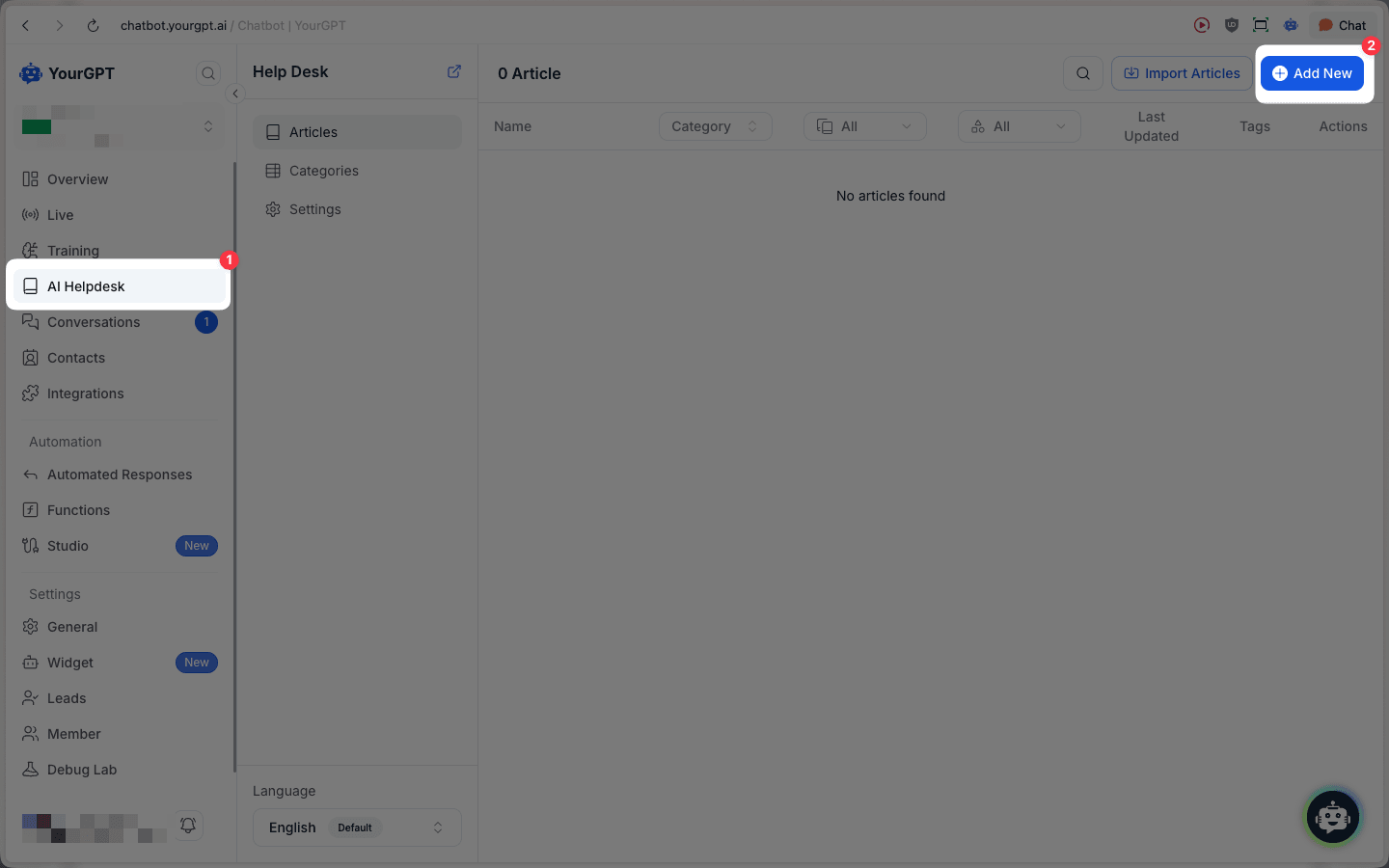This screenshot has width=1389, height=868.
Task: Click the article search magnifier icon
Action: (1083, 73)
